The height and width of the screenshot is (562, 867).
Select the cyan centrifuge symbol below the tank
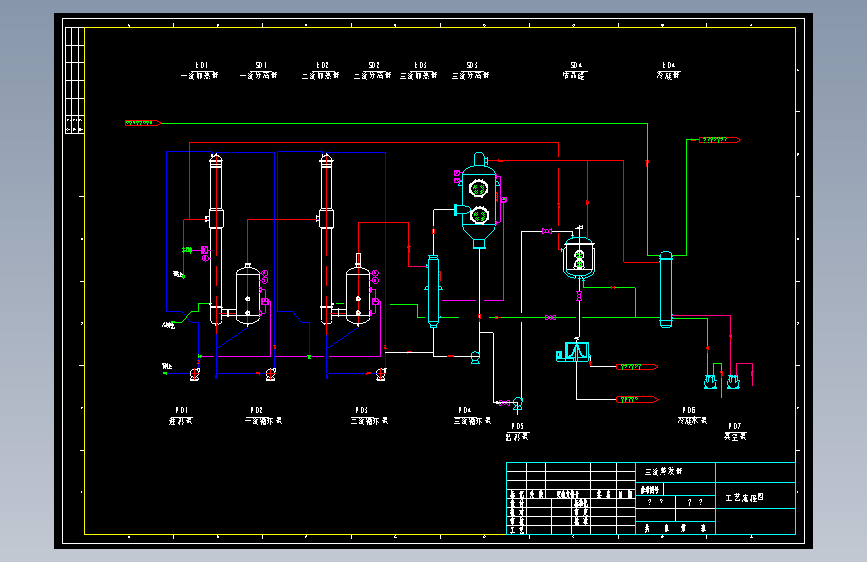[573, 352]
